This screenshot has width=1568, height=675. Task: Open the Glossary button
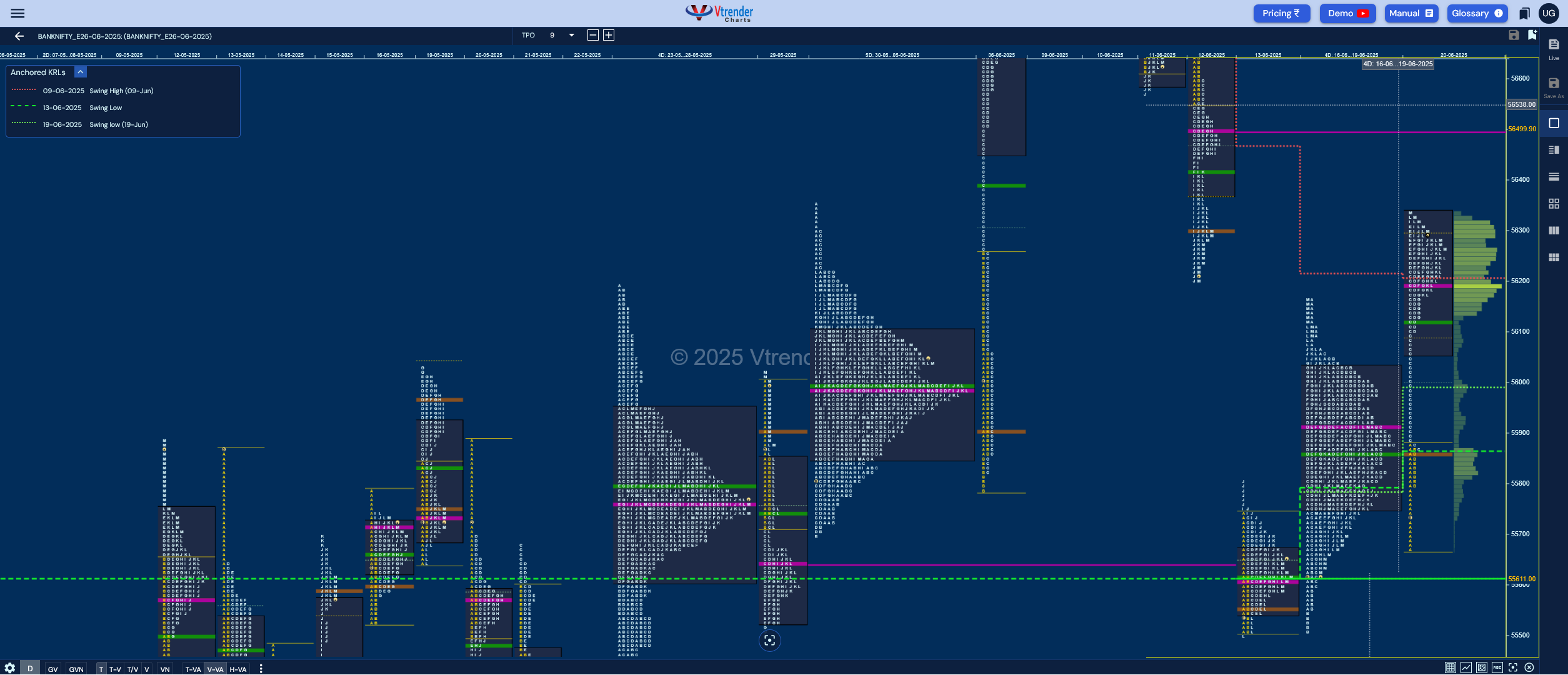[x=1477, y=13]
